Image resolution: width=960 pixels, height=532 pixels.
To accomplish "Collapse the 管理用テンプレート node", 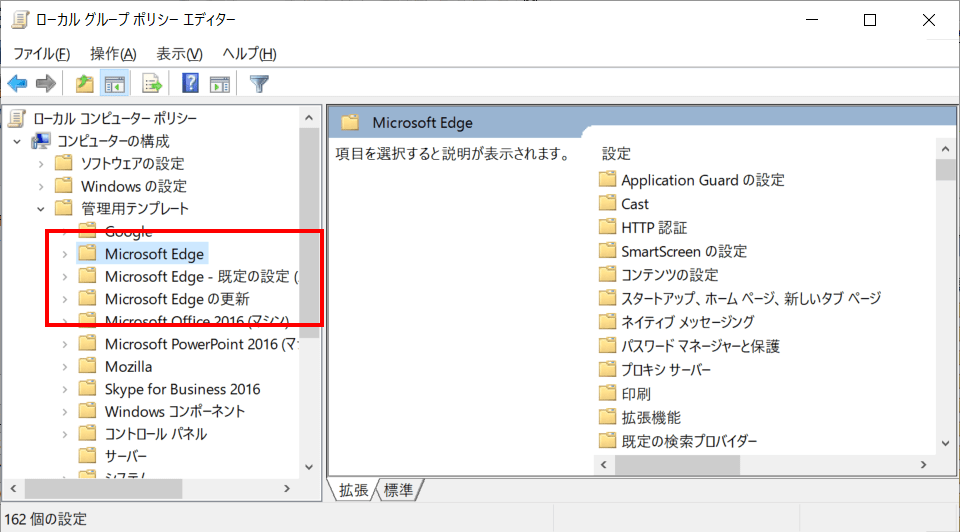I will point(41,209).
